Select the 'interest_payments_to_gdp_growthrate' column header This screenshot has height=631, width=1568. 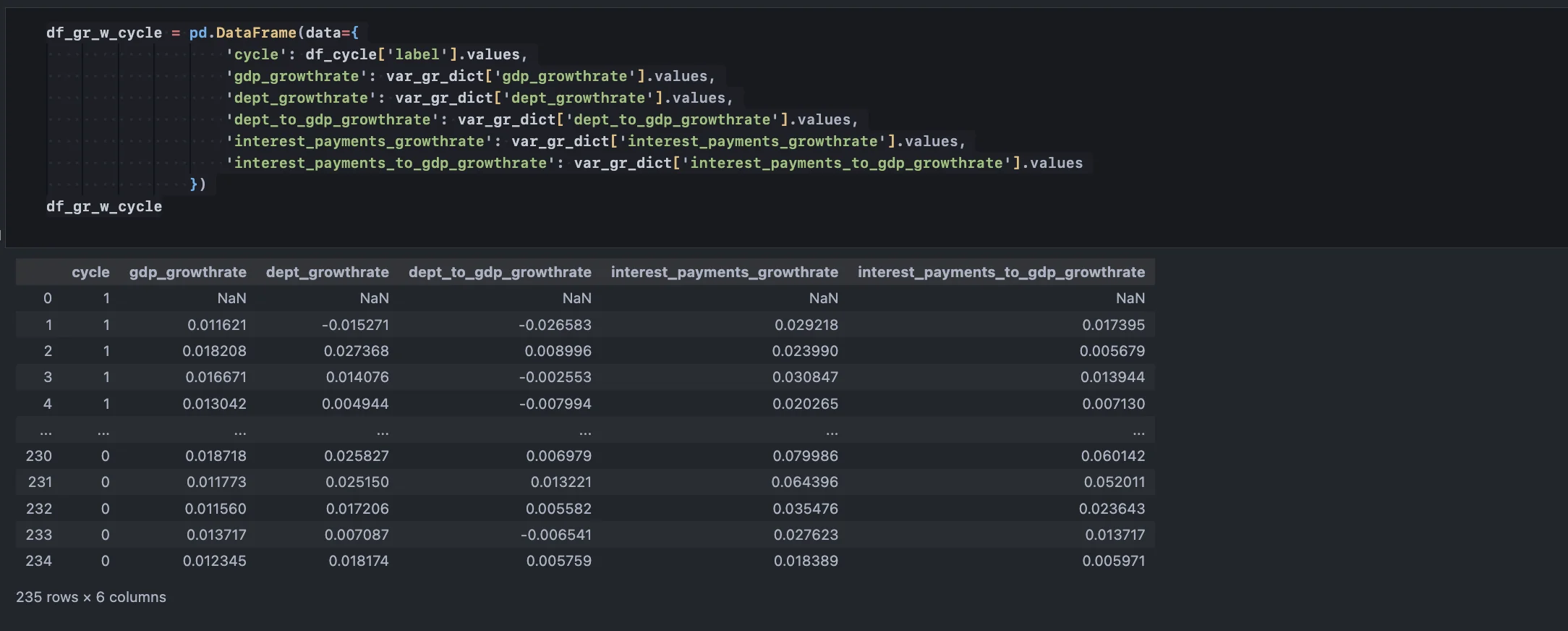[1001, 272]
